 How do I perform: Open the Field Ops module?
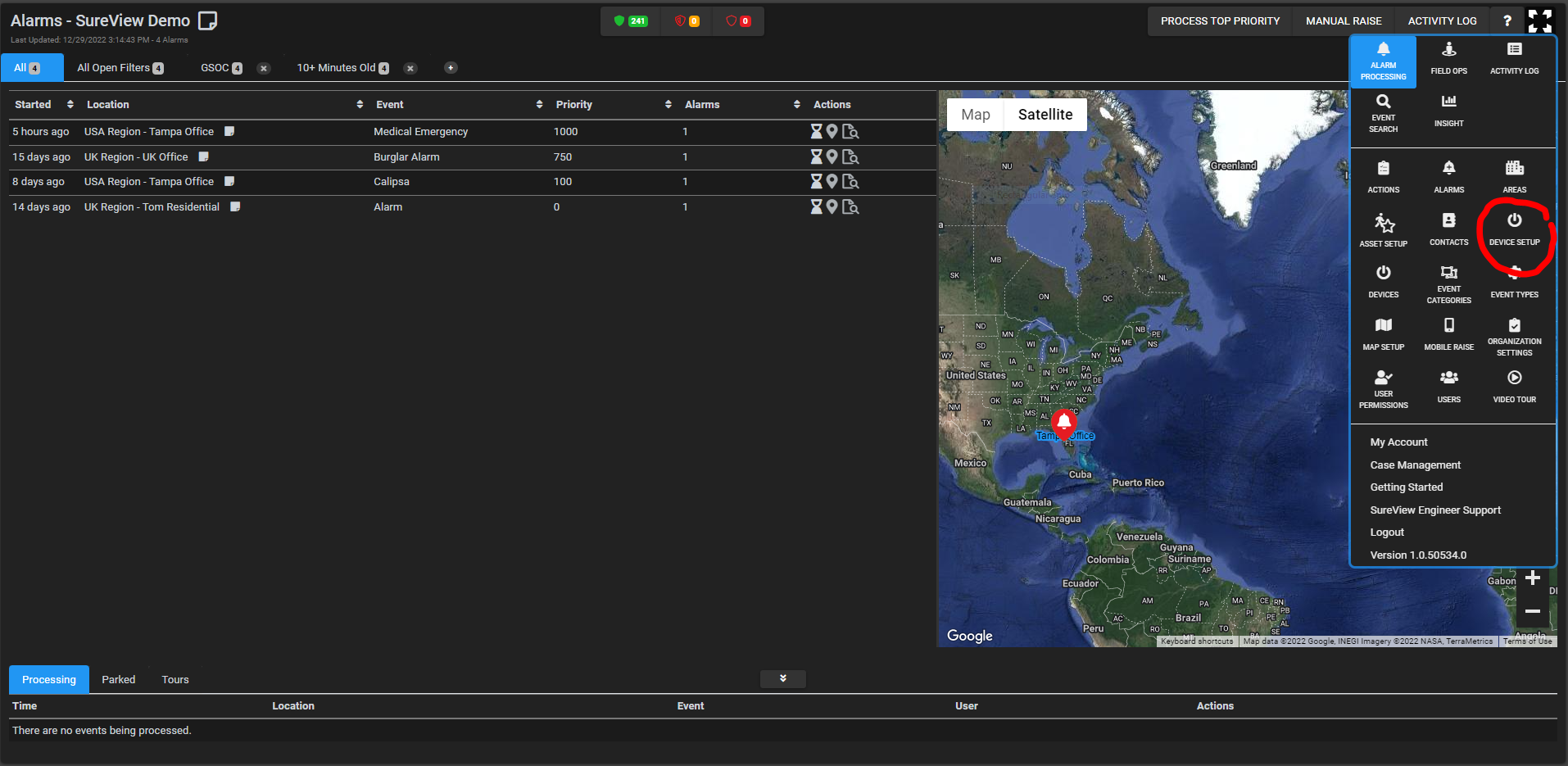click(1448, 58)
